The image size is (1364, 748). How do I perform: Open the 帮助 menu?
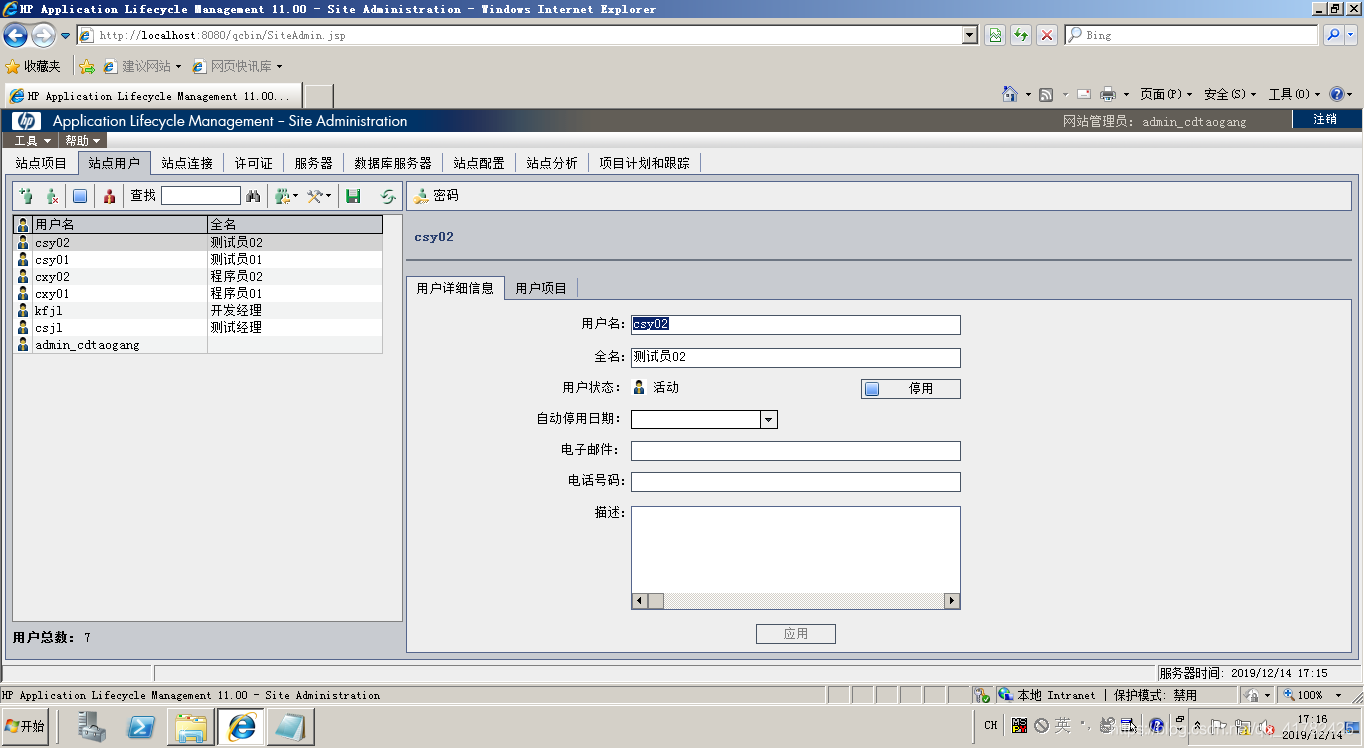pyautogui.click(x=83, y=141)
